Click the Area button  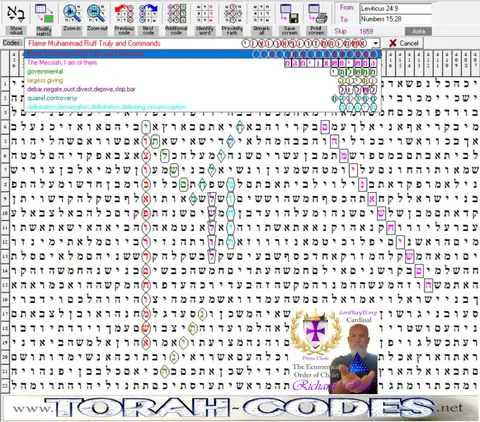click(418, 31)
